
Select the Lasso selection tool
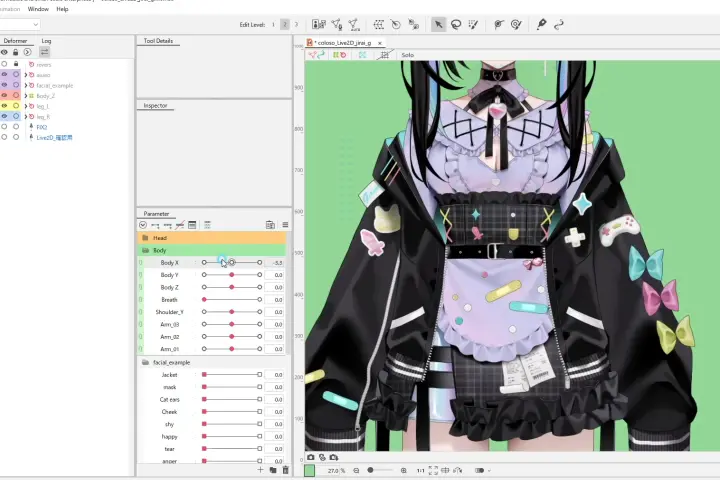click(456, 24)
